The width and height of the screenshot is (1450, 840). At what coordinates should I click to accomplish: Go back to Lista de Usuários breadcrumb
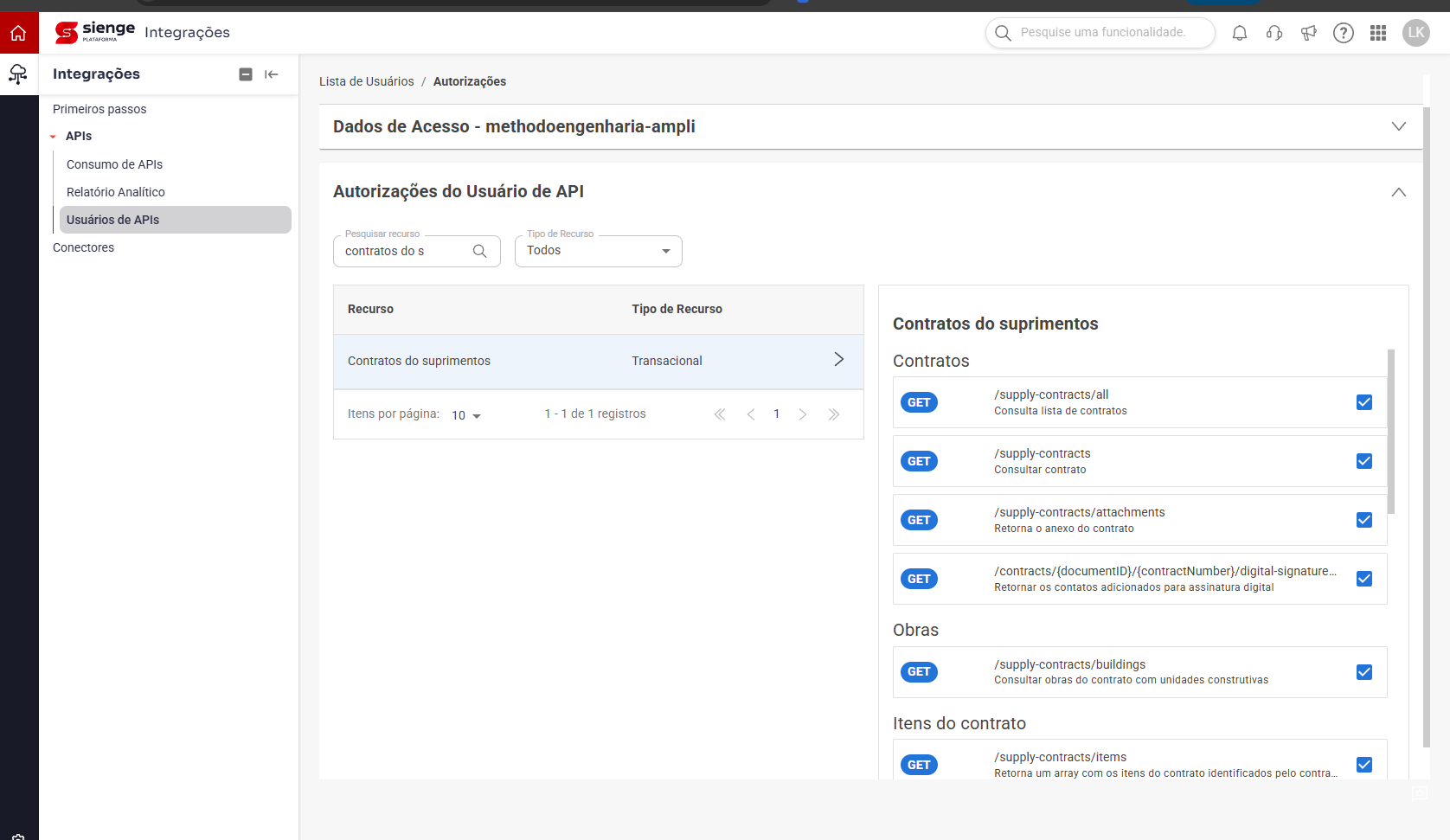point(367,81)
